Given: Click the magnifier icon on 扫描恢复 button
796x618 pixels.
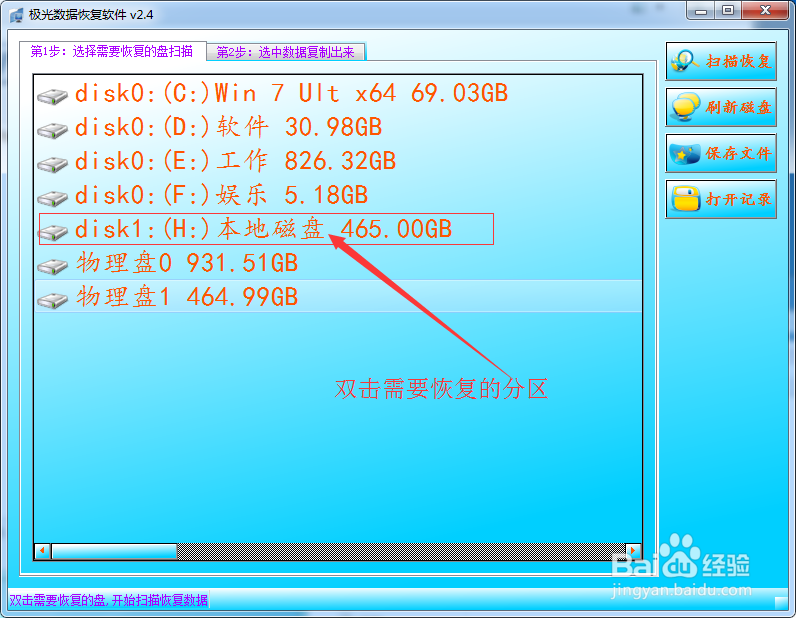Looking at the screenshot, I should pos(685,61).
